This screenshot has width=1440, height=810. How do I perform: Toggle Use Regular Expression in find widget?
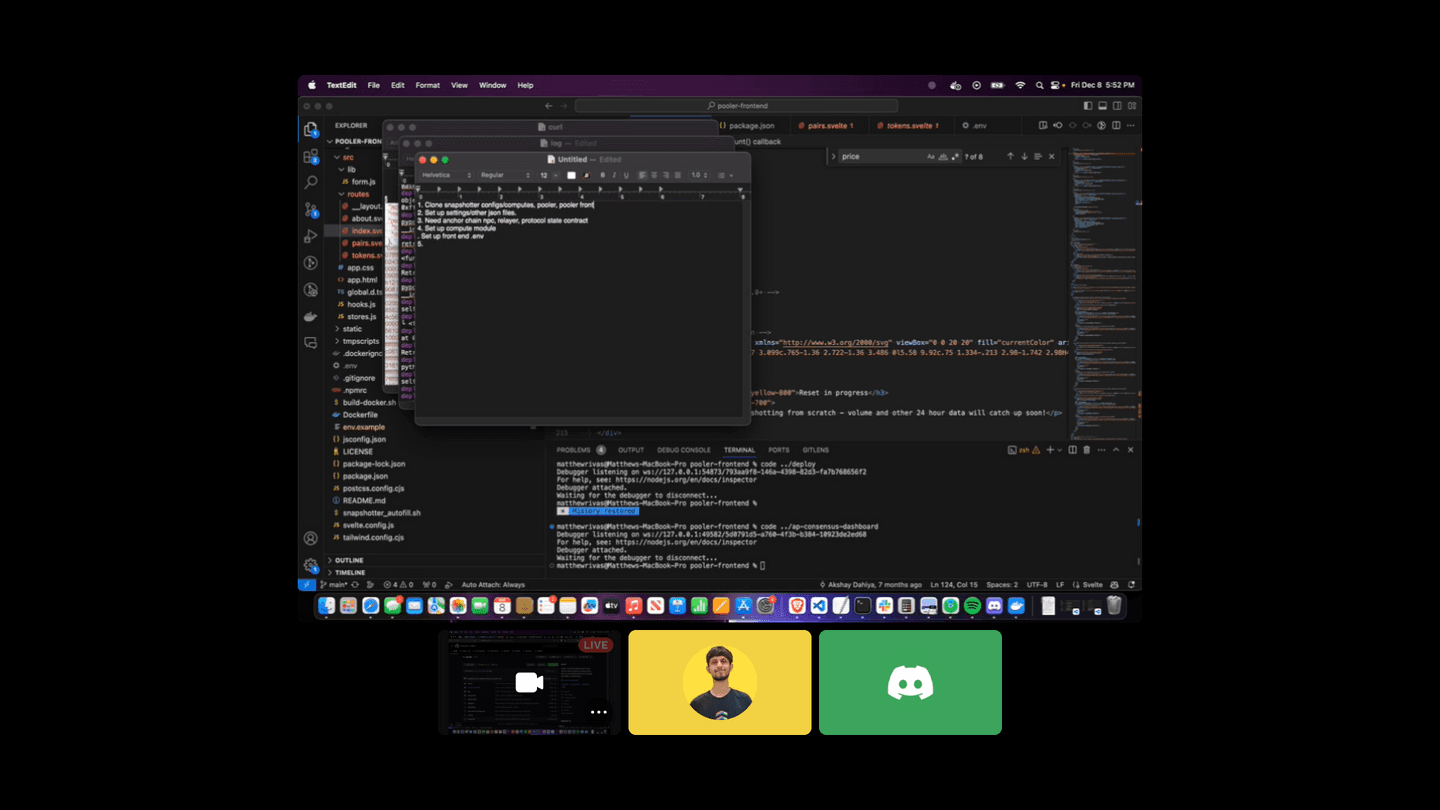point(955,156)
